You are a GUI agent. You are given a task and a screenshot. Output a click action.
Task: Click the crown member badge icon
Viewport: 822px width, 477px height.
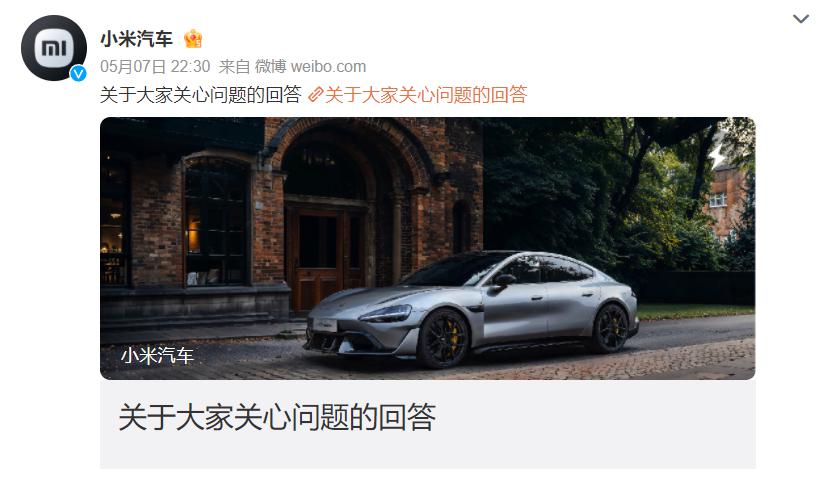[193, 38]
